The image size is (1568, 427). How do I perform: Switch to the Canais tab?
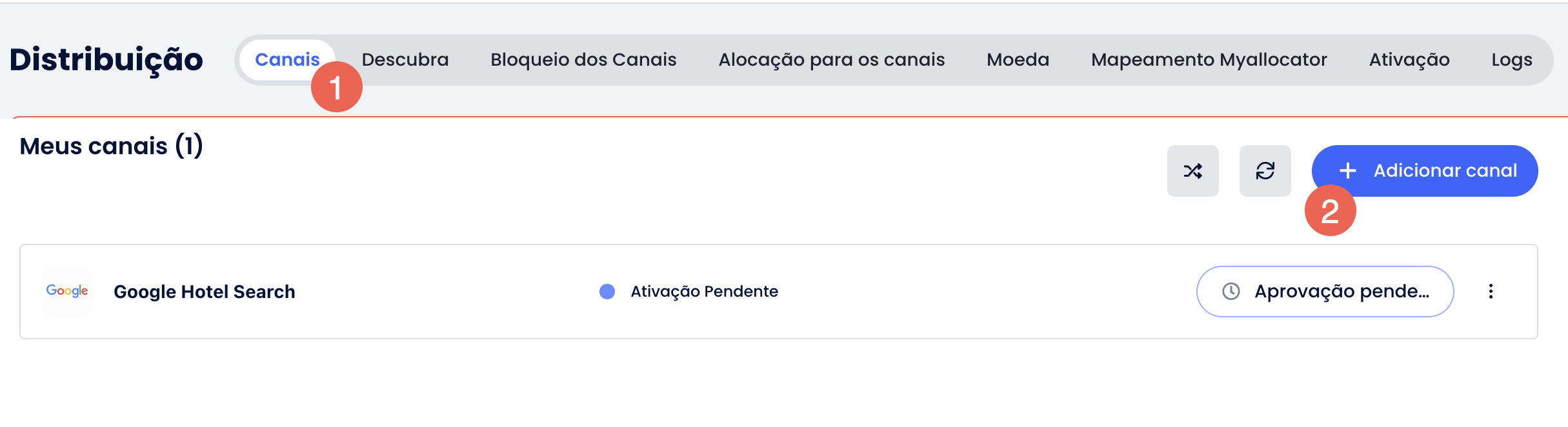tap(287, 60)
